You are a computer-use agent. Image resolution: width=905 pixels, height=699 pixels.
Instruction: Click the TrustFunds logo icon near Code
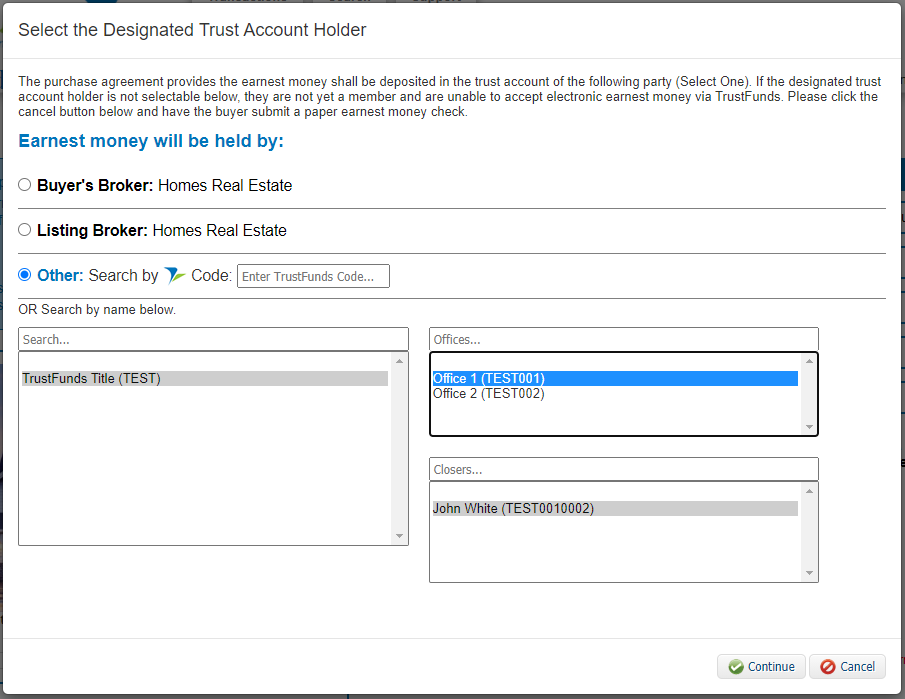click(174, 276)
